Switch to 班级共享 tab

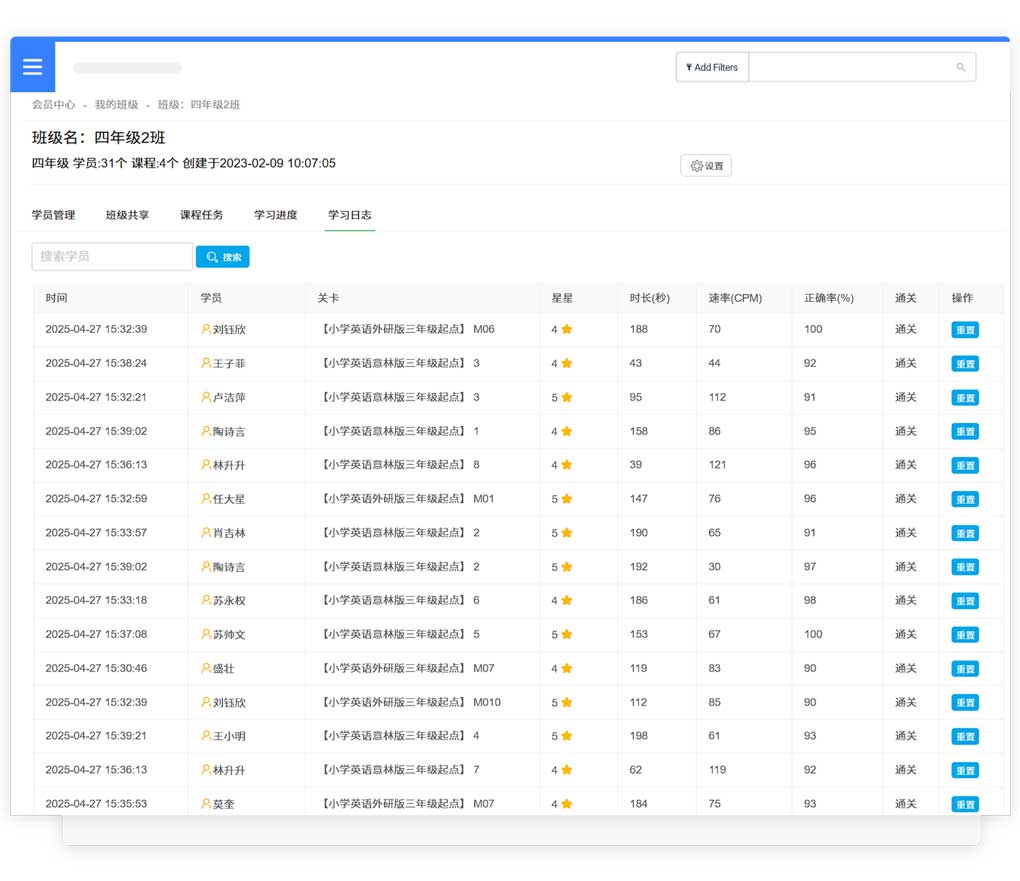[x=127, y=215]
